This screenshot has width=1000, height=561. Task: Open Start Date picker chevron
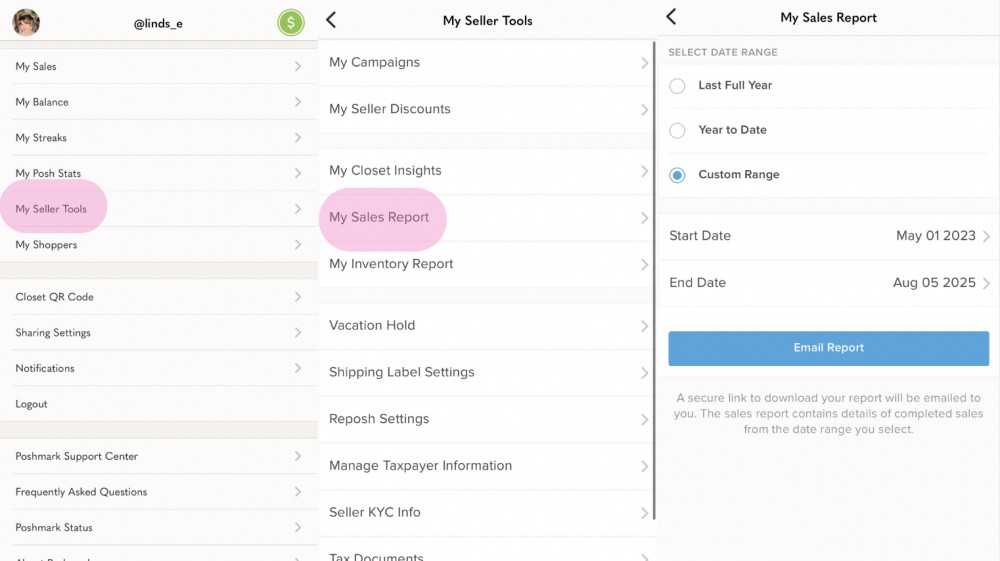tap(987, 237)
